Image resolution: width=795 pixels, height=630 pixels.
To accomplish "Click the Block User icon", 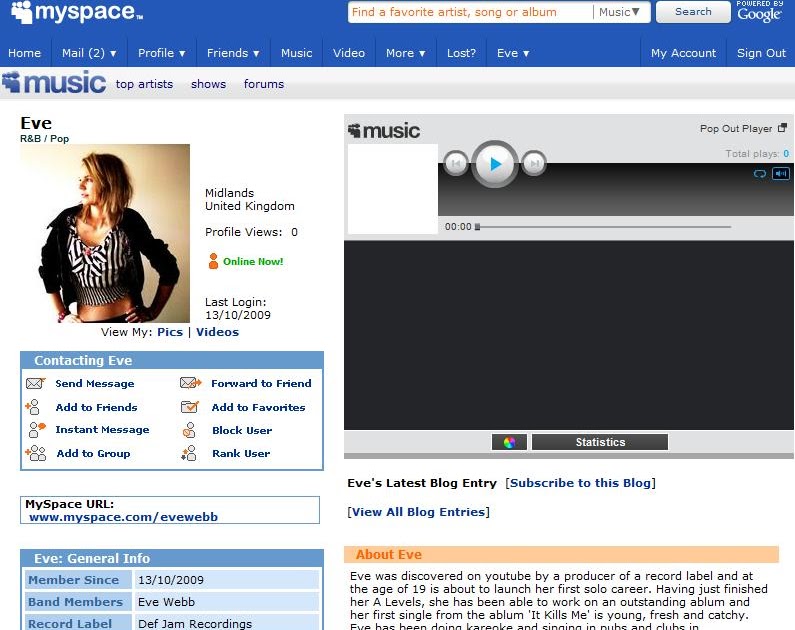I will tap(189, 430).
